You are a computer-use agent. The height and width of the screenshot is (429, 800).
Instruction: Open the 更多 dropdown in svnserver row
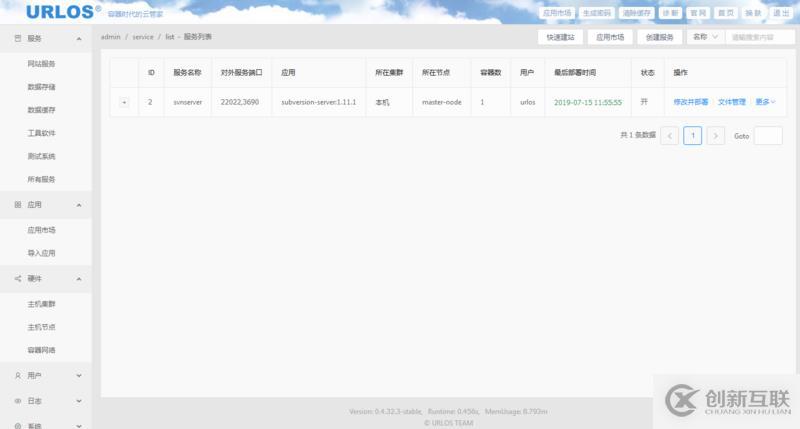pyautogui.click(x=765, y=102)
